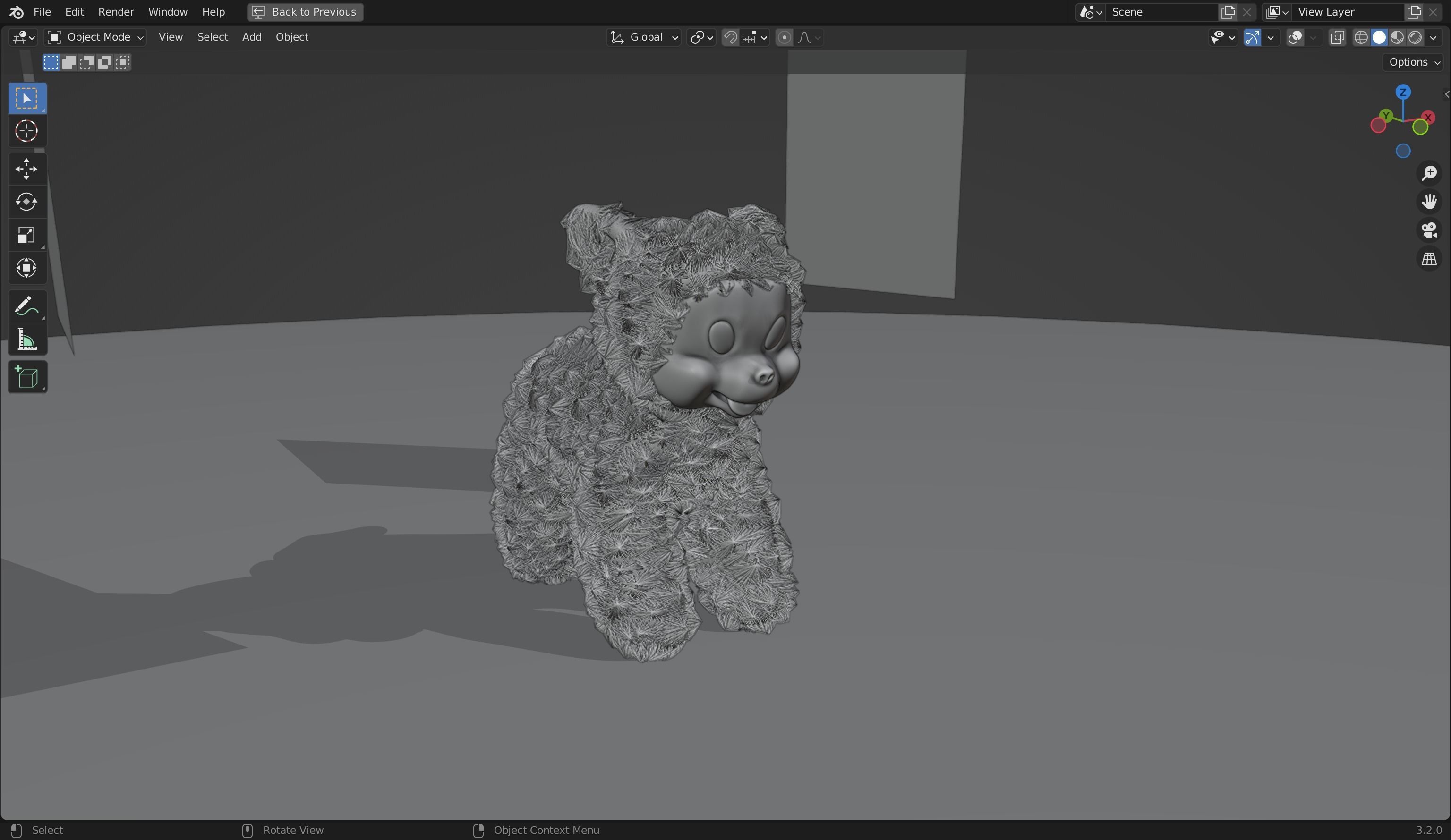Viewport: 1451px width, 840px height.
Task: Click the green Y axis gizmo handle
Action: click(1386, 116)
